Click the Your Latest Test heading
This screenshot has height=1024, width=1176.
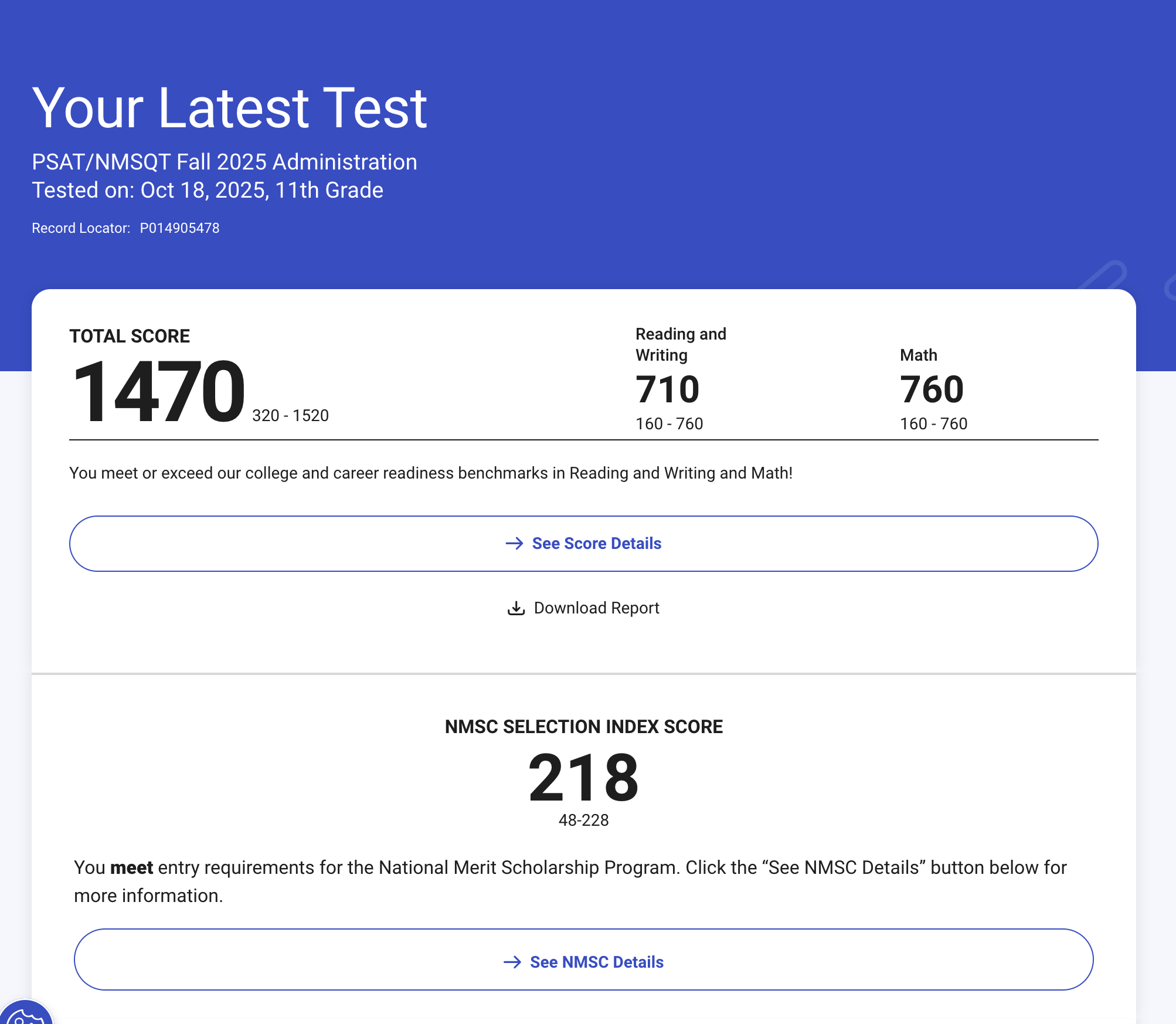pyautogui.click(x=229, y=108)
